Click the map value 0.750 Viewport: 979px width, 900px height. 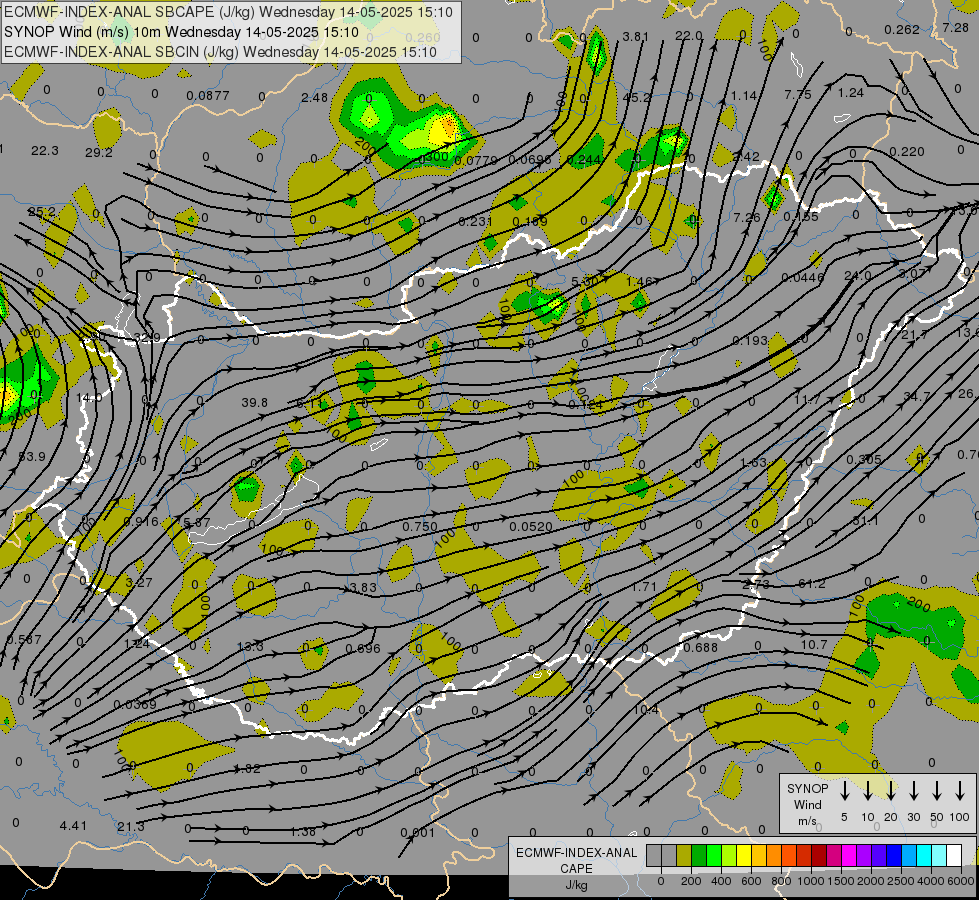click(x=420, y=527)
